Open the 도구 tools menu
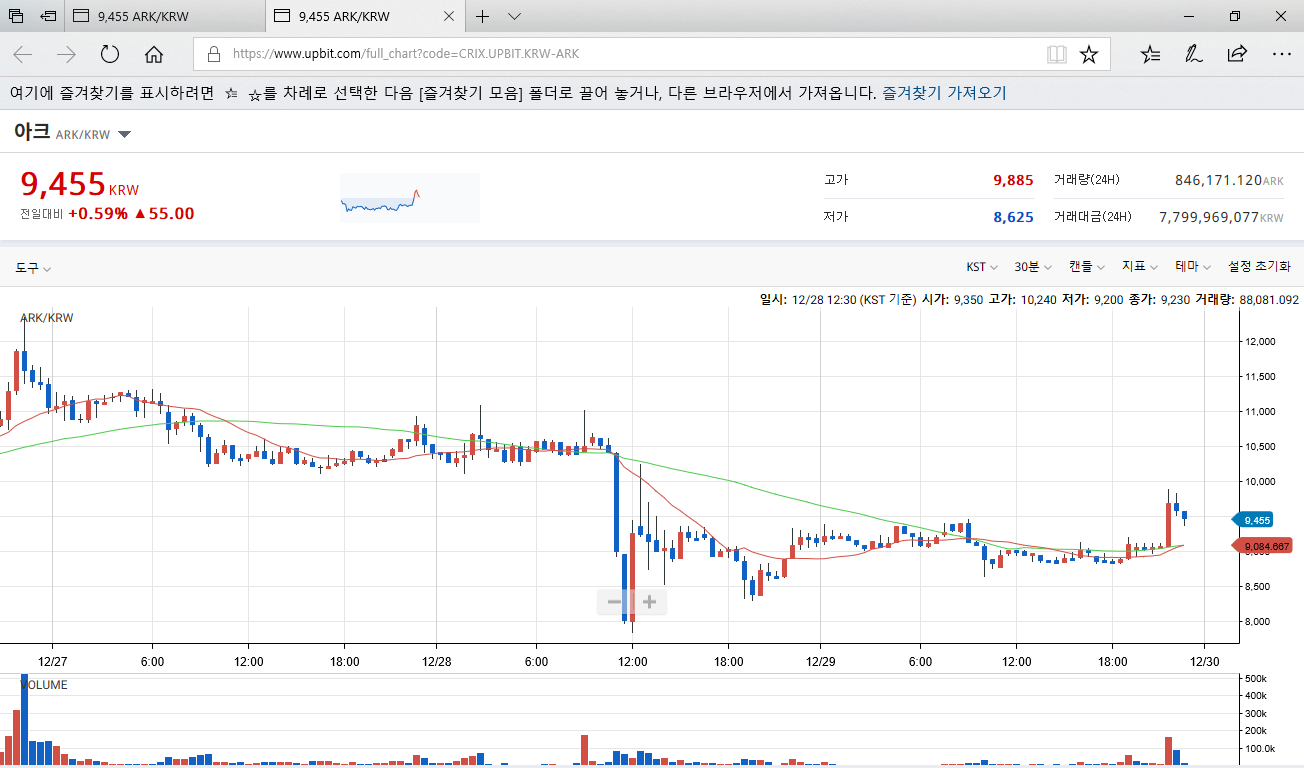 click(x=28, y=266)
